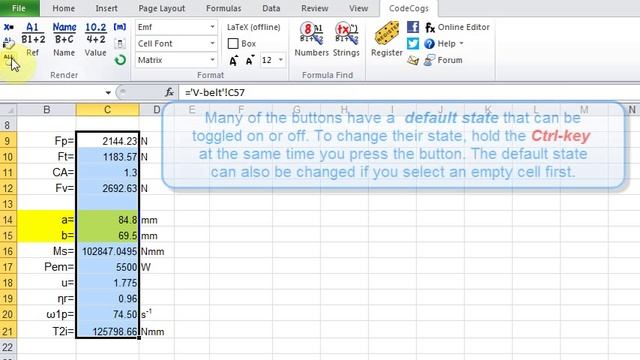The width and height of the screenshot is (640, 360).
Task: Open the Help dropdown menu
Action: (x=444, y=43)
